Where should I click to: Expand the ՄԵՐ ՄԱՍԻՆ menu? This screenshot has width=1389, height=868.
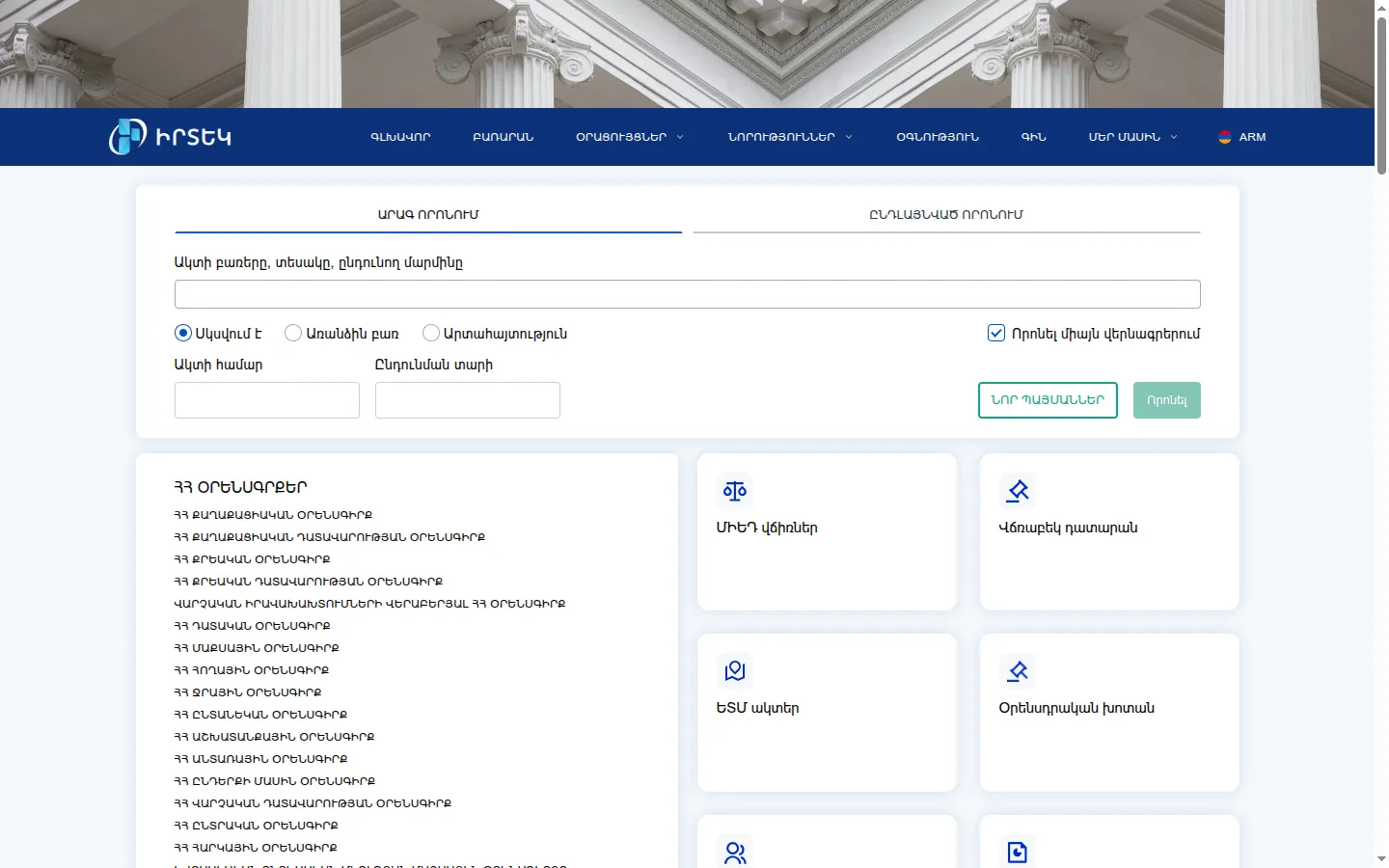(x=1133, y=137)
